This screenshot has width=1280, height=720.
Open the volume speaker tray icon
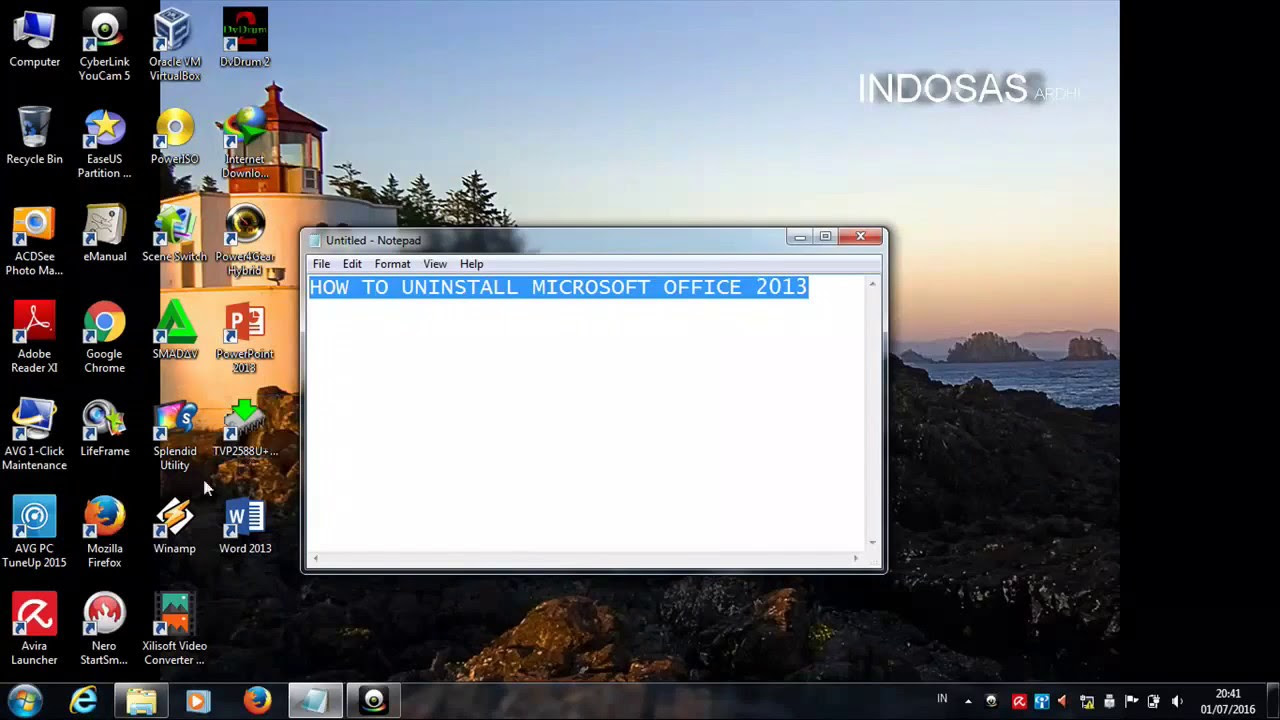point(1176,702)
